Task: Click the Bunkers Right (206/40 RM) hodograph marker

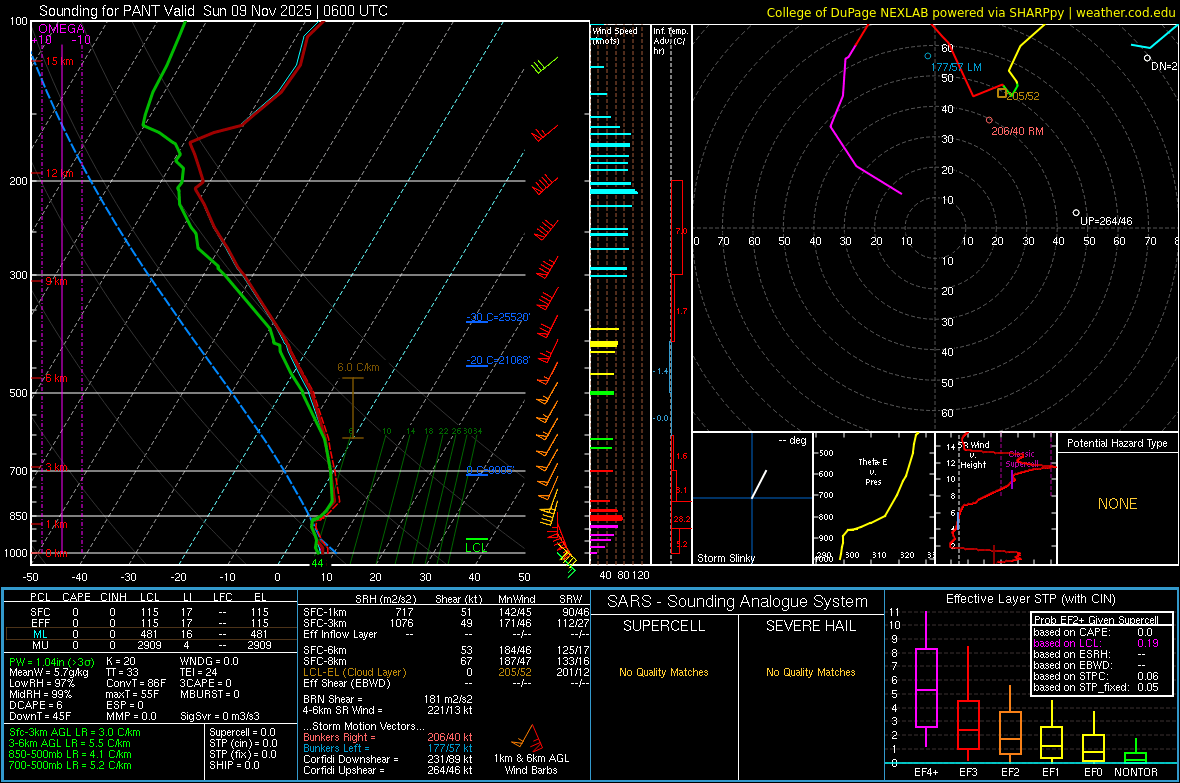Action: tap(989, 120)
